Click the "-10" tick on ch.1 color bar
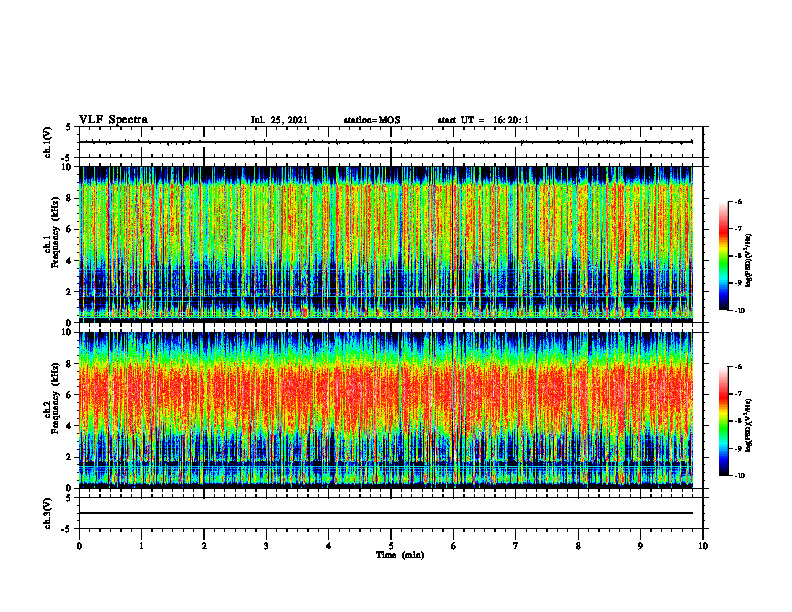Image resolution: width=792 pixels, height=612 pixels. pyautogui.click(x=740, y=311)
